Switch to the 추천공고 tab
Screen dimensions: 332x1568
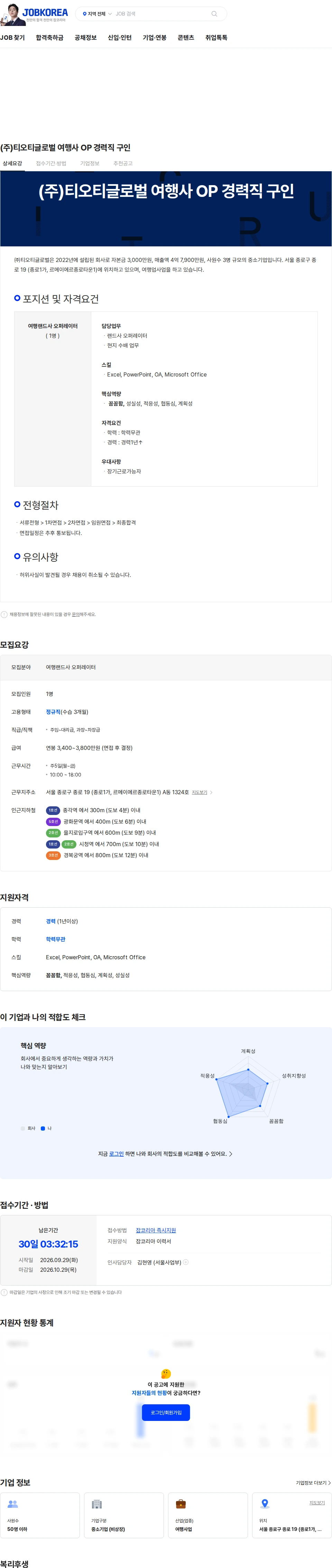[x=123, y=163]
